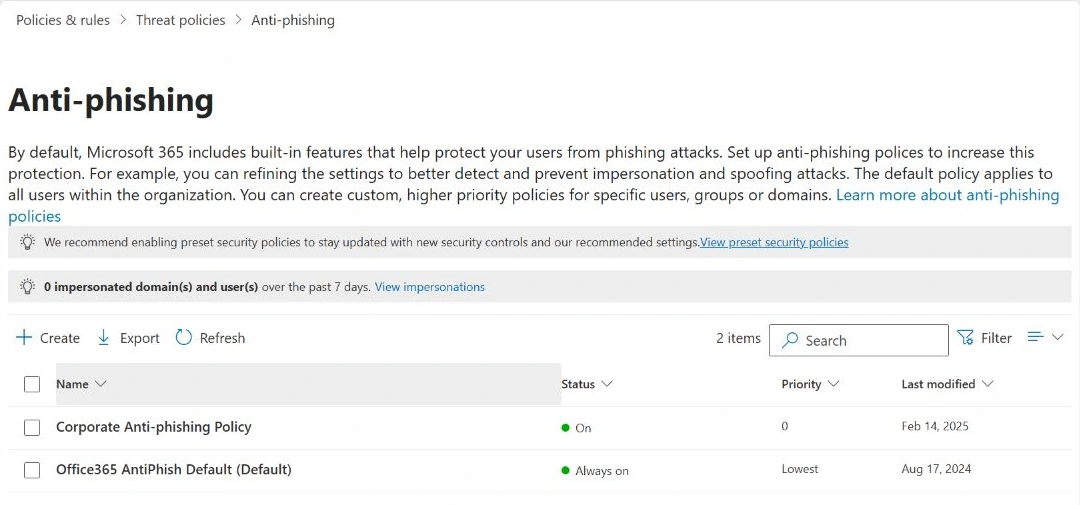Open the Status column sort chevron
1080x505 pixels.
click(607, 384)
